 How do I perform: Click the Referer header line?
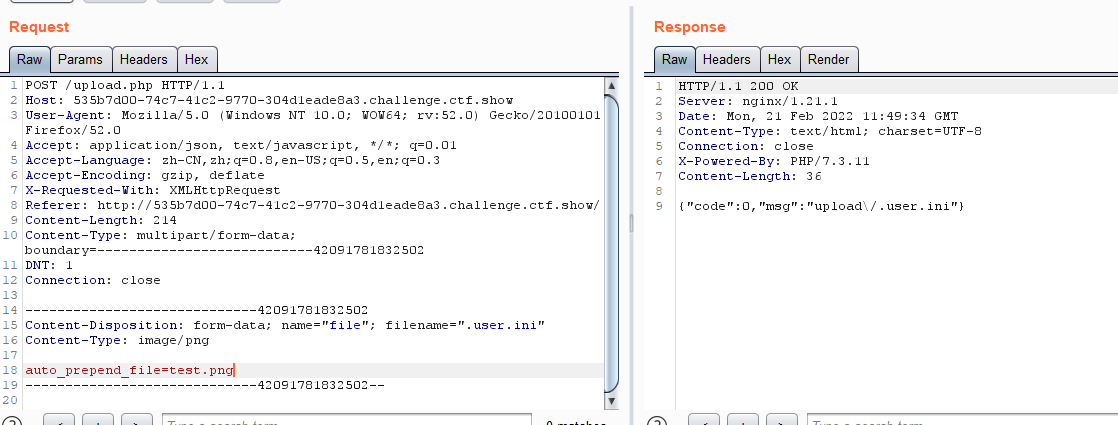coord(312,205)
